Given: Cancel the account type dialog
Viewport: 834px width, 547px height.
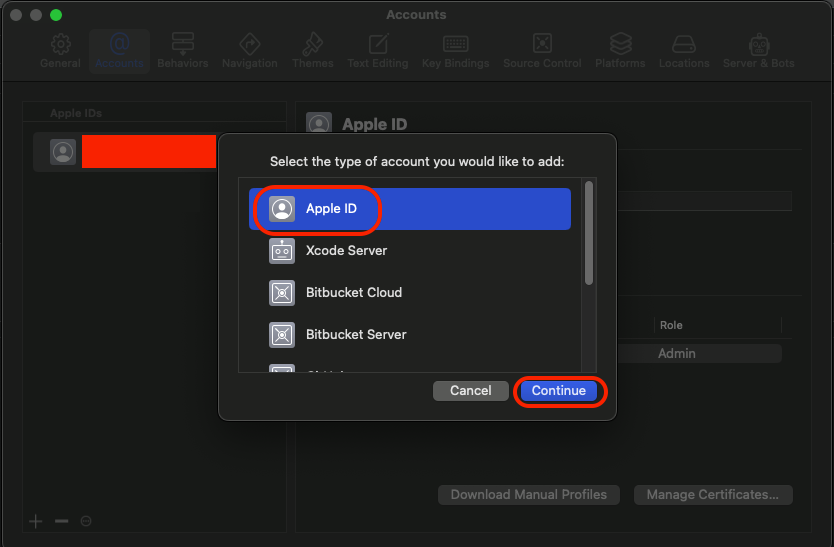Looking at the screenshot, I should (471, 391).
